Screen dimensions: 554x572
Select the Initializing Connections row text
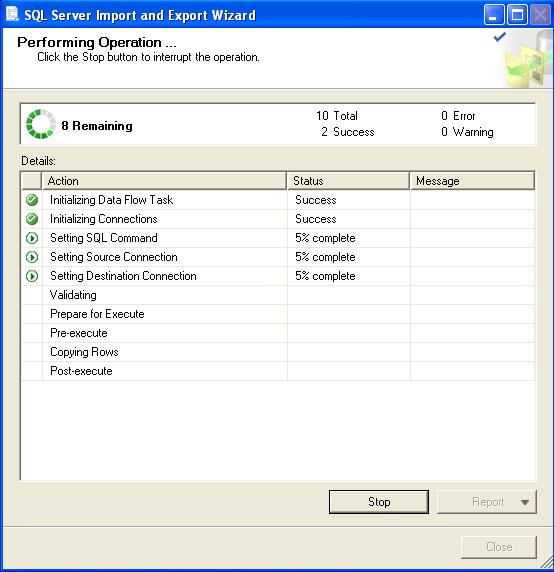(104, 219)
